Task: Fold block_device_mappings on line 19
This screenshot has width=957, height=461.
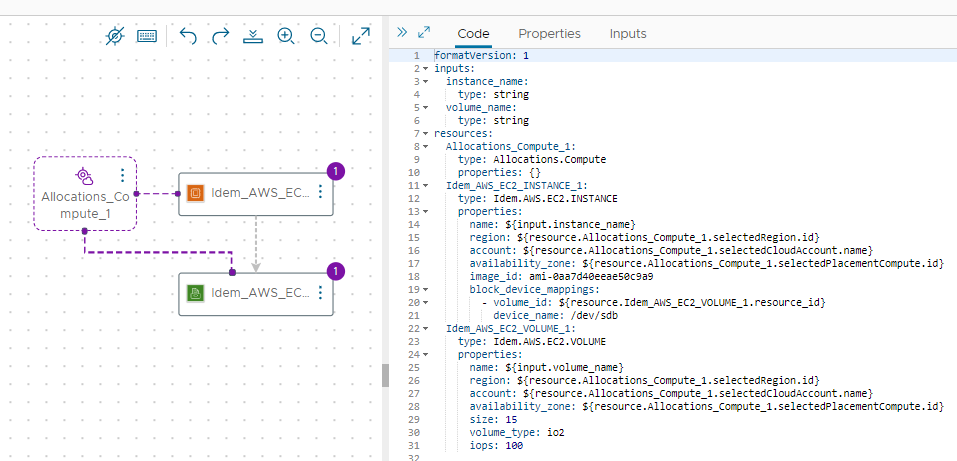Action: click(426, 289)
